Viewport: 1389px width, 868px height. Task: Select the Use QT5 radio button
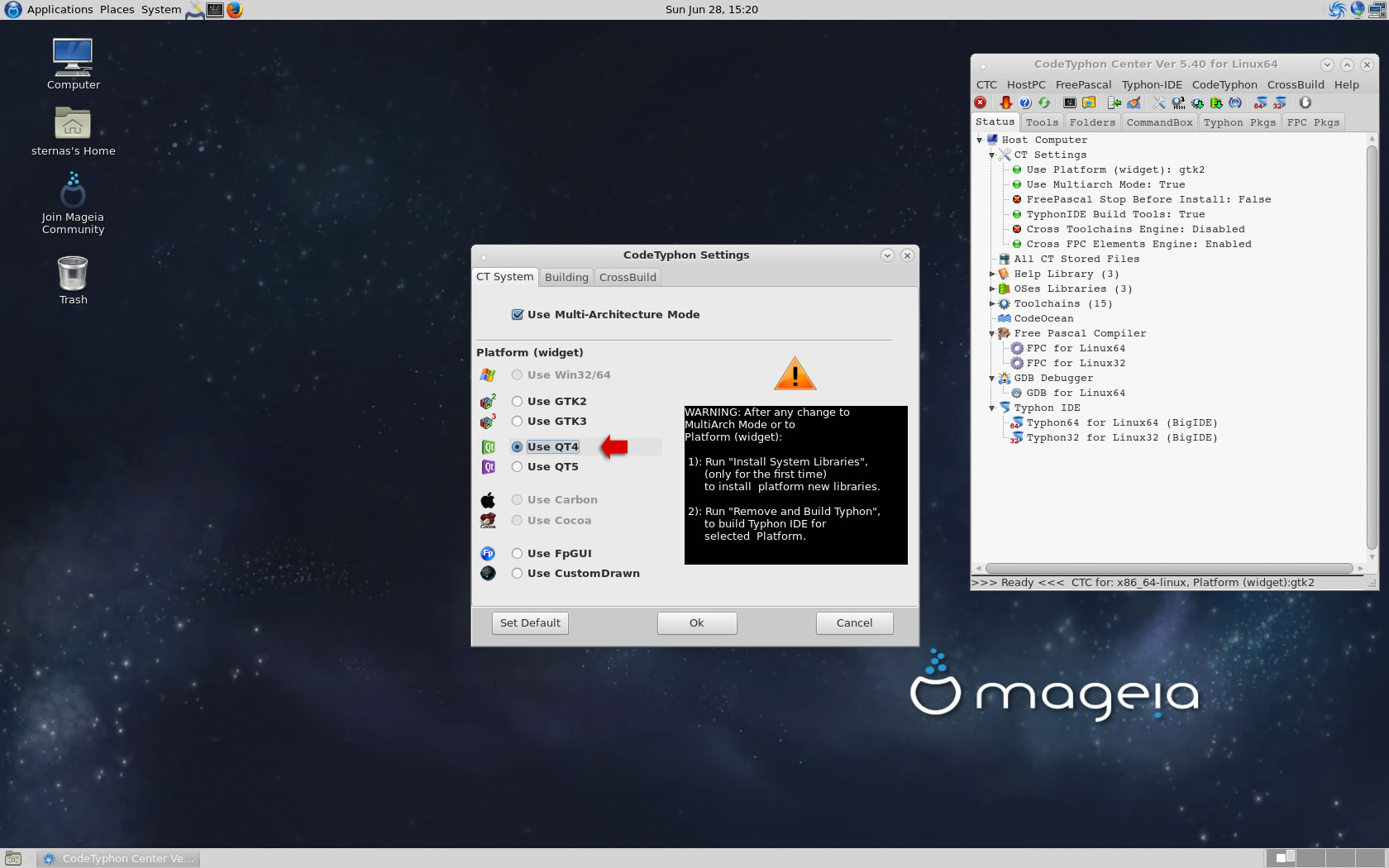pos(517,466)
